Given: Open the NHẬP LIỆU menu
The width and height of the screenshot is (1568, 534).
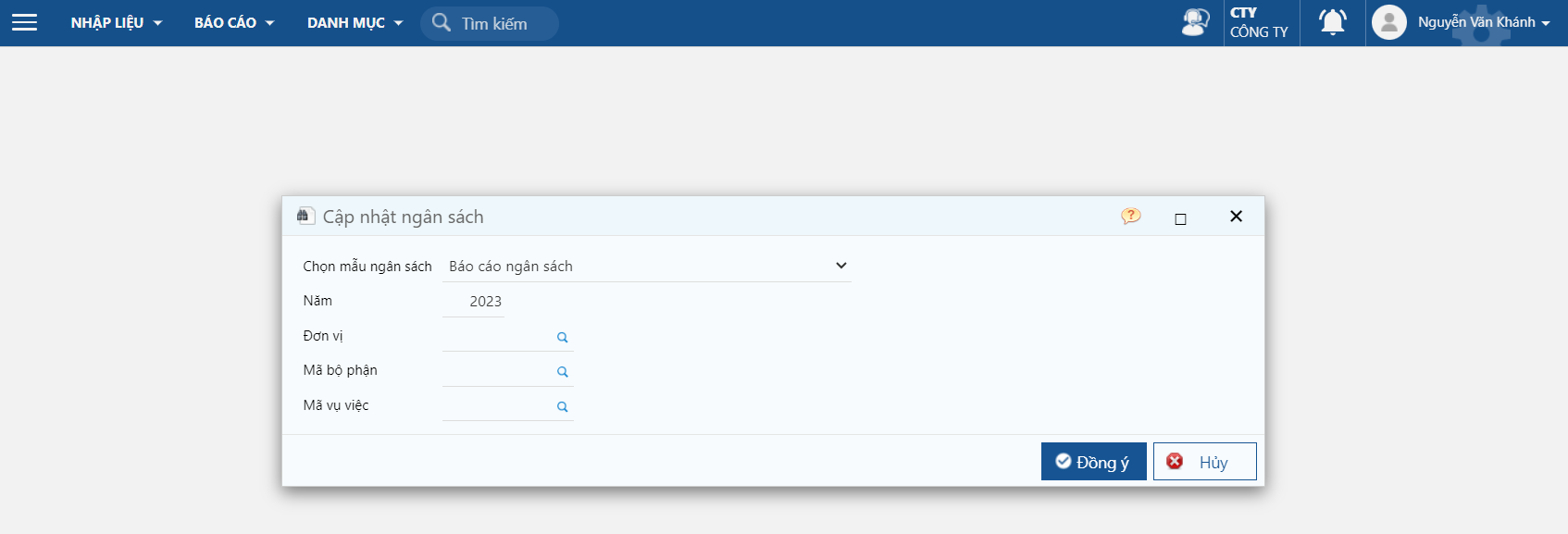Looking at the screenshot, I should 116,23.
